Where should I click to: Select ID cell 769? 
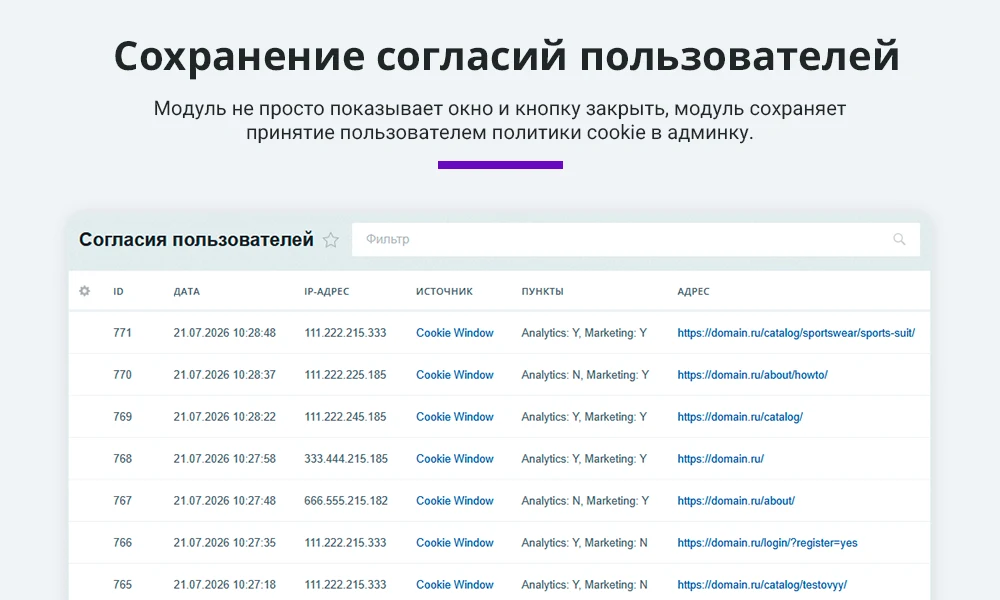(122, 417)
